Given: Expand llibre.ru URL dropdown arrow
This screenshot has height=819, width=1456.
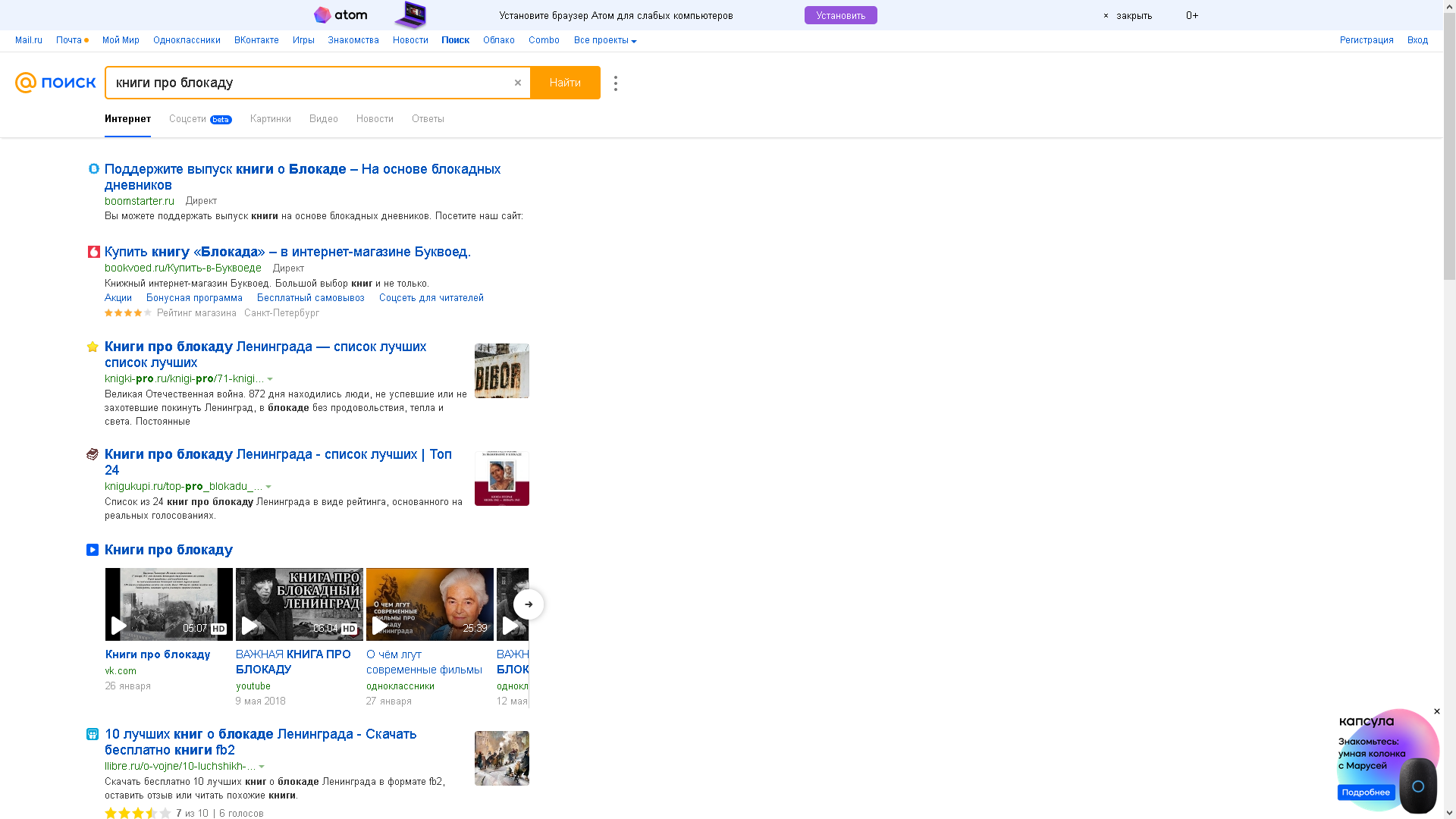Looking at the screenshot, I should 262,767.
